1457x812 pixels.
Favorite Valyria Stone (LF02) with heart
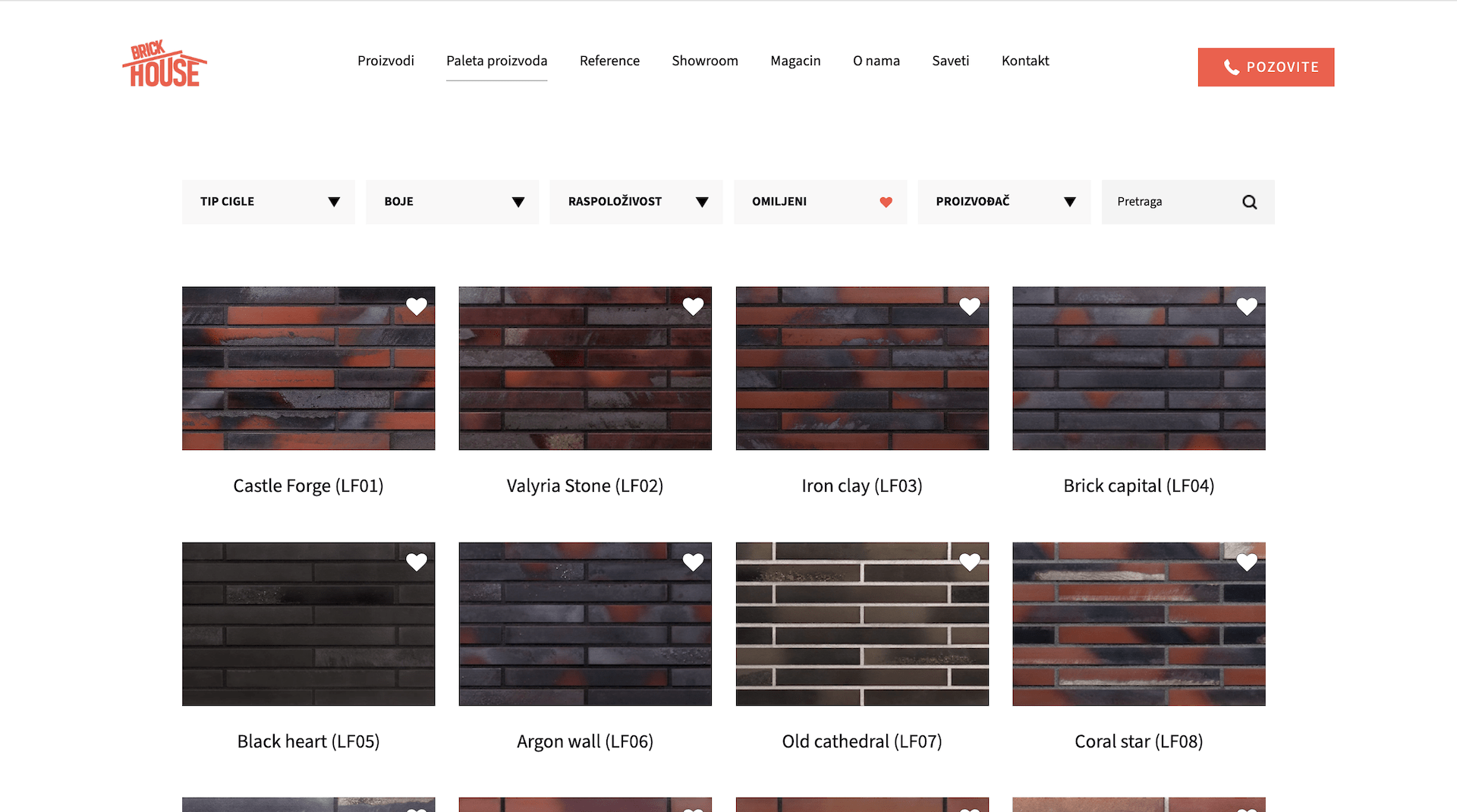click(x=693, y=307)
